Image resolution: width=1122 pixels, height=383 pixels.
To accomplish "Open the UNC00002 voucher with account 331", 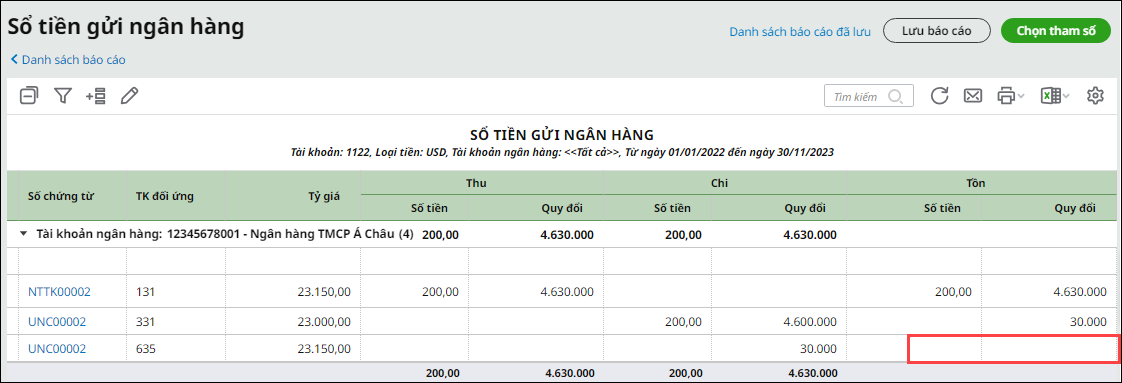I will 57,321.
